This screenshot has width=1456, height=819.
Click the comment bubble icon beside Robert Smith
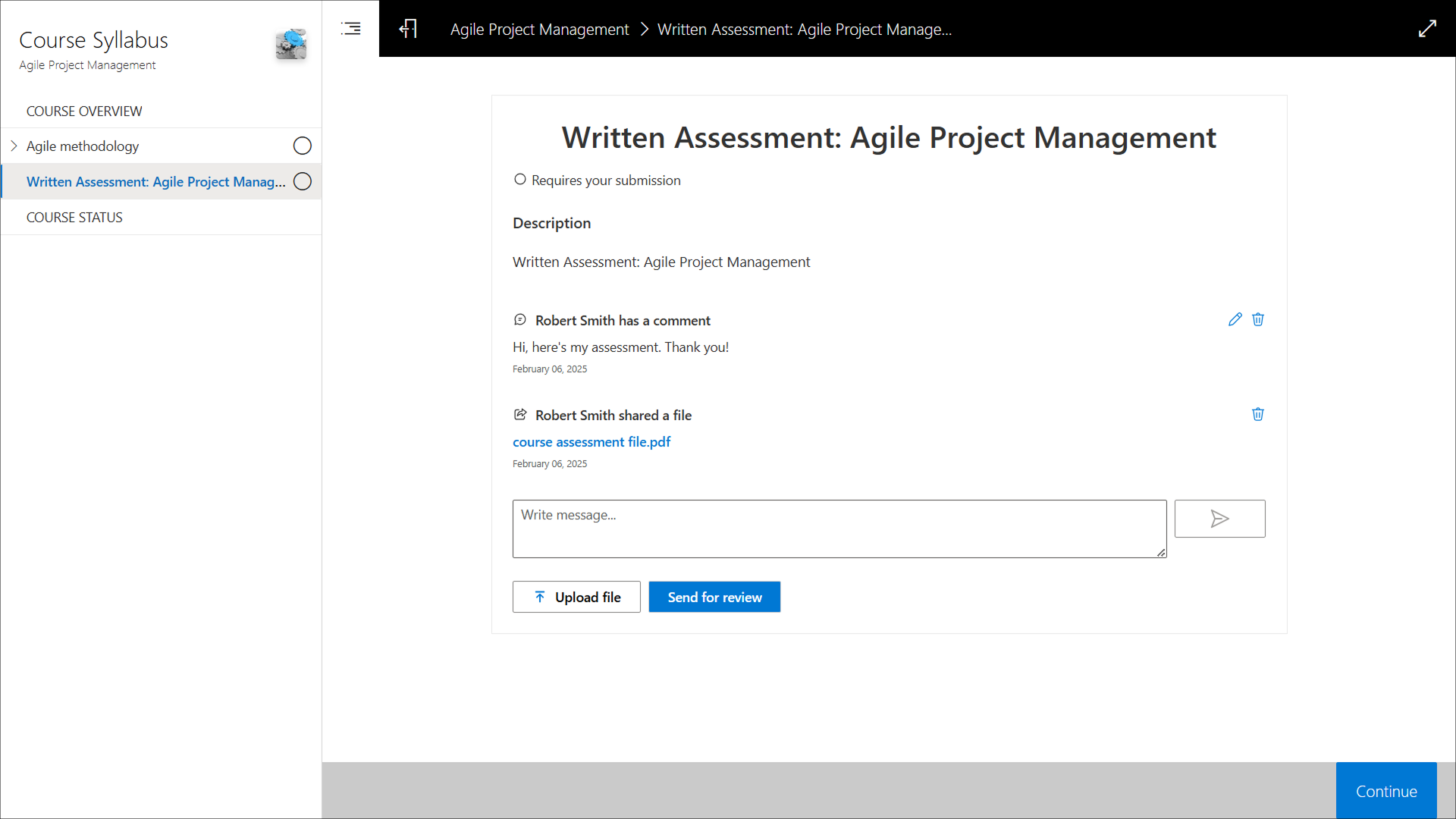coord(520,320)
